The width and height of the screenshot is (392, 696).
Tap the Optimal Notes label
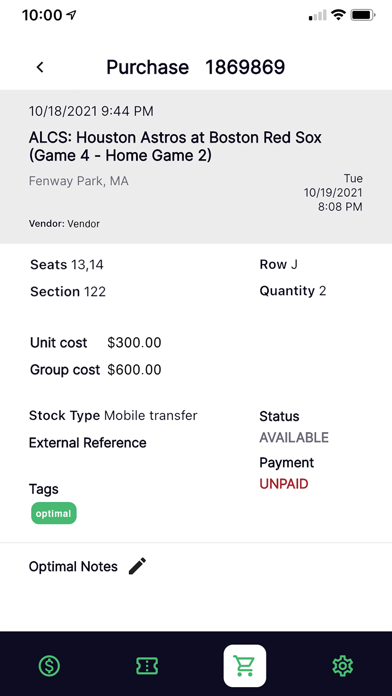point(73,567)
